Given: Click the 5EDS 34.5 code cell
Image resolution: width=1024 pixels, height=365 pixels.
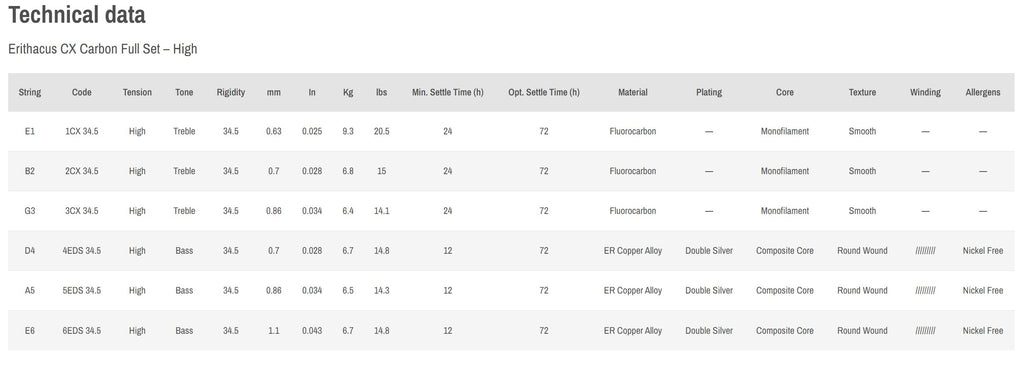Looking at the screenshot, I should coord(82,291).
